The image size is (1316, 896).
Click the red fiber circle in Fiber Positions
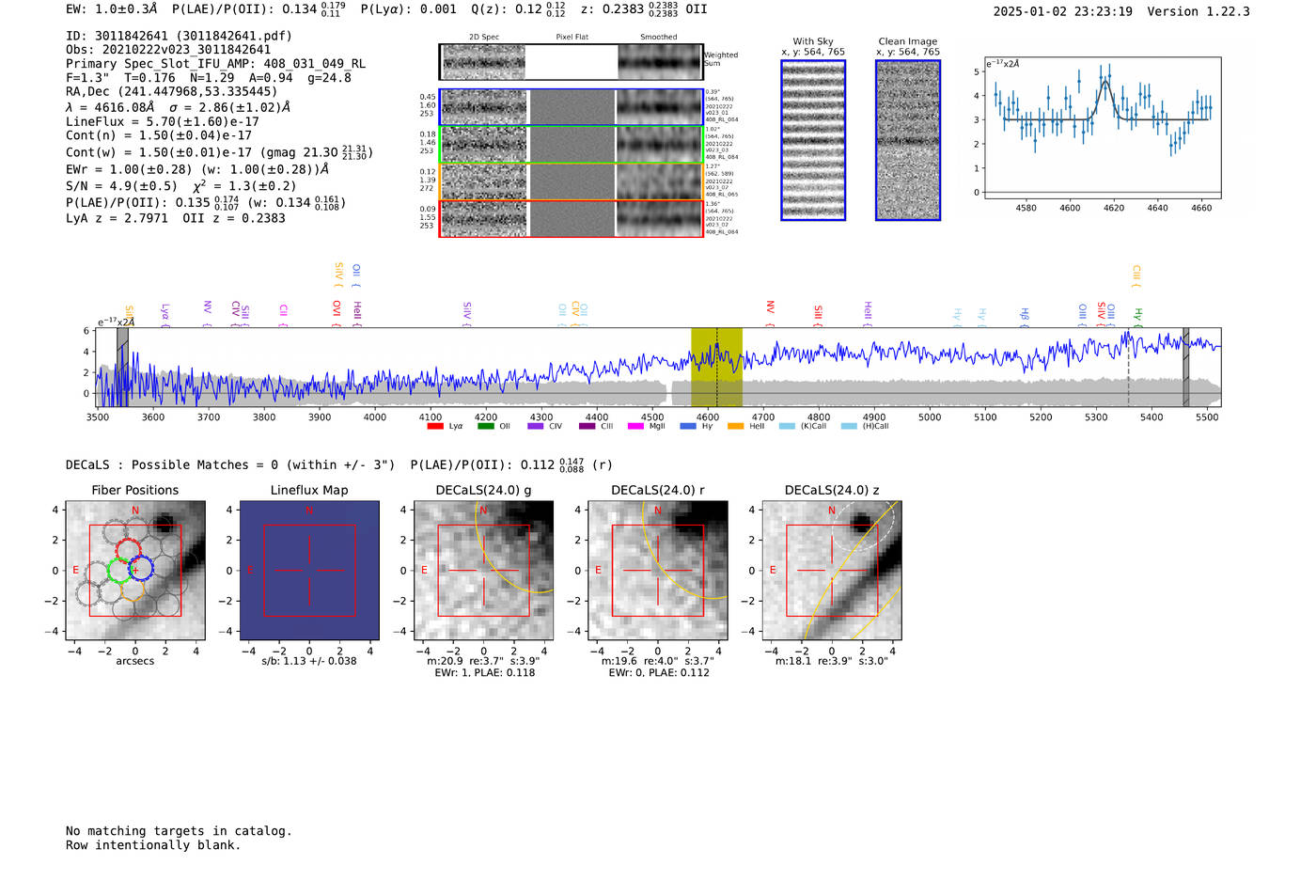128,551
